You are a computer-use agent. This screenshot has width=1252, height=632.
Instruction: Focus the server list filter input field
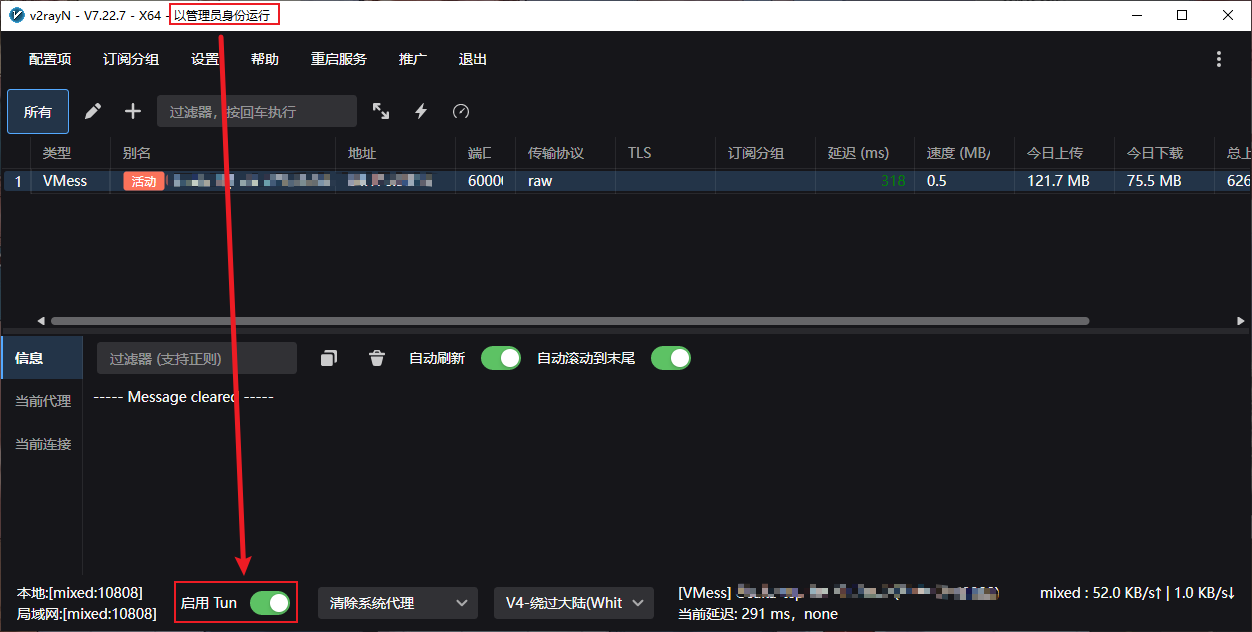coord(257,111)
